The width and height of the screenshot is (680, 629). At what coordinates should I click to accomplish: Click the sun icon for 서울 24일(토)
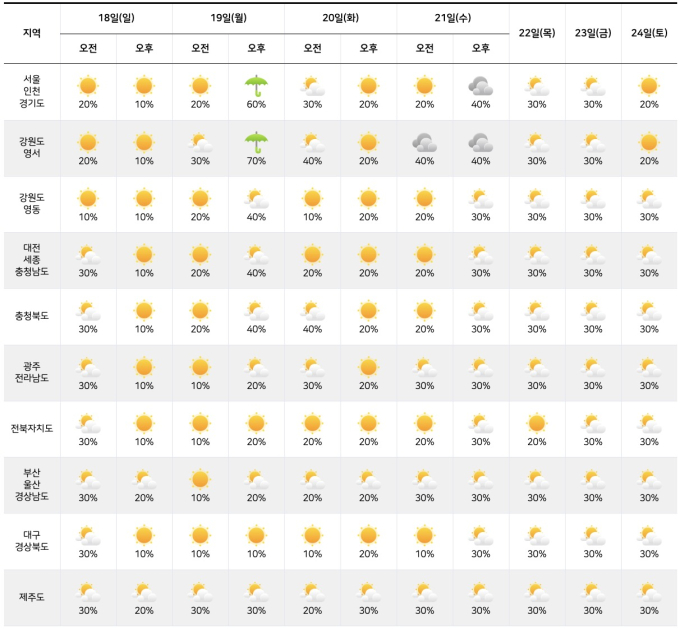(649, 85)
